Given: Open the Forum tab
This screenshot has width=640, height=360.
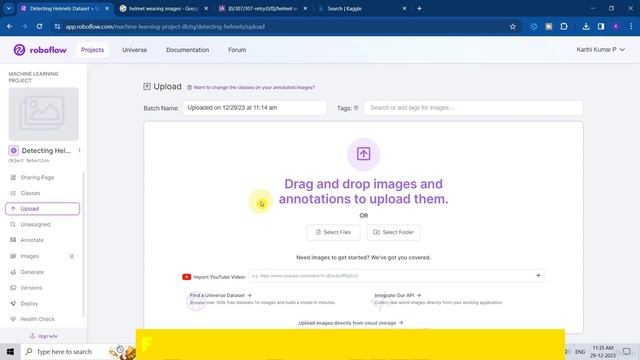Looking at the screenshot, I should tap(237, 50).
